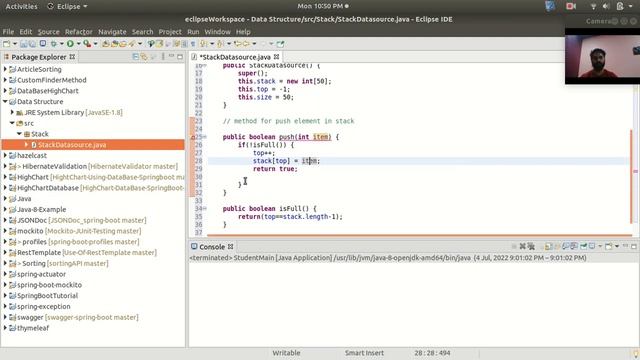
Task: Open Activities overview
Action: tap(21, 6)
